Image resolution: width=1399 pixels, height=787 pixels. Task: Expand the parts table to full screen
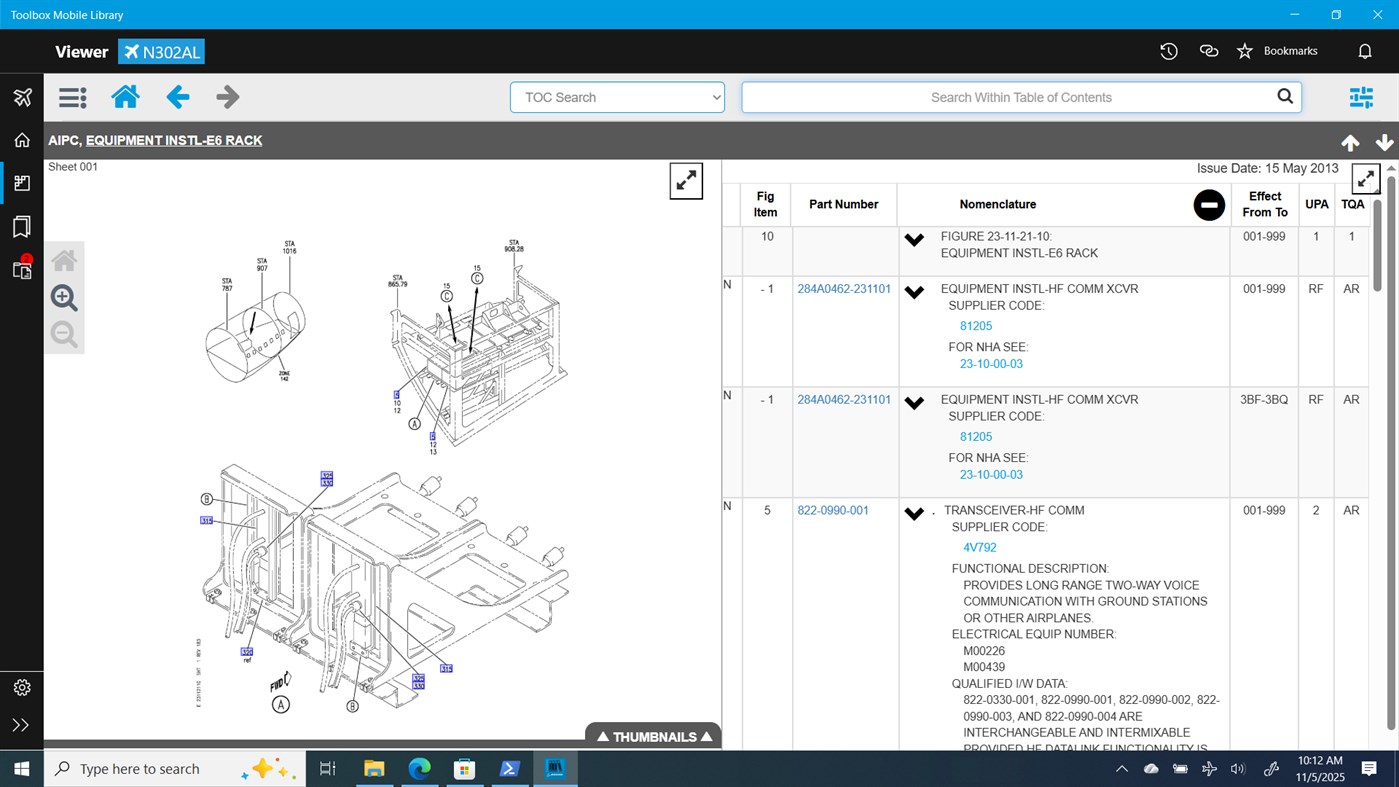pyautogui.click(x=1364, y=179)
